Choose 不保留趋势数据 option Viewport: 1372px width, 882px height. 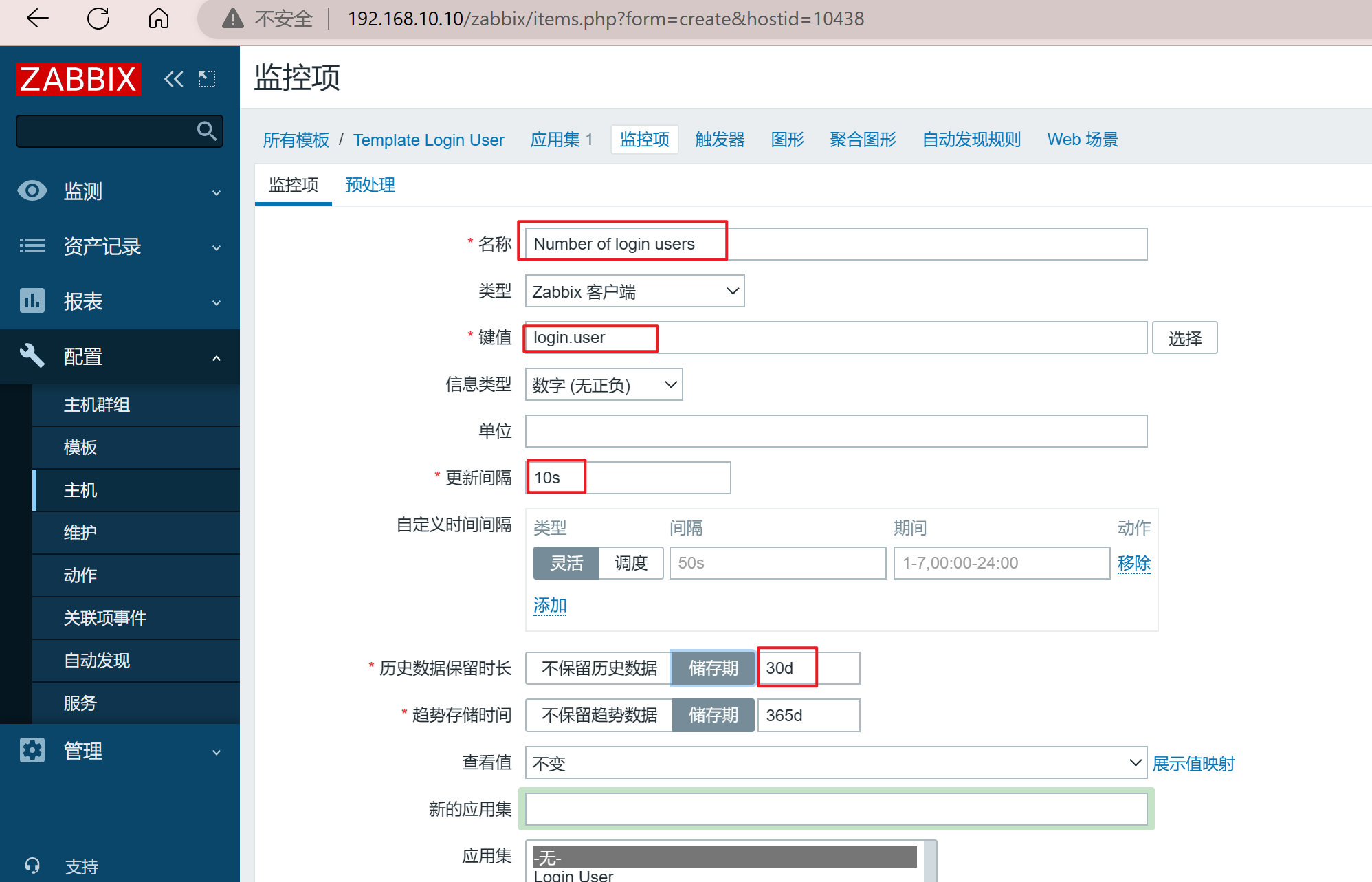pyautogui.click(x=599, y=715)
